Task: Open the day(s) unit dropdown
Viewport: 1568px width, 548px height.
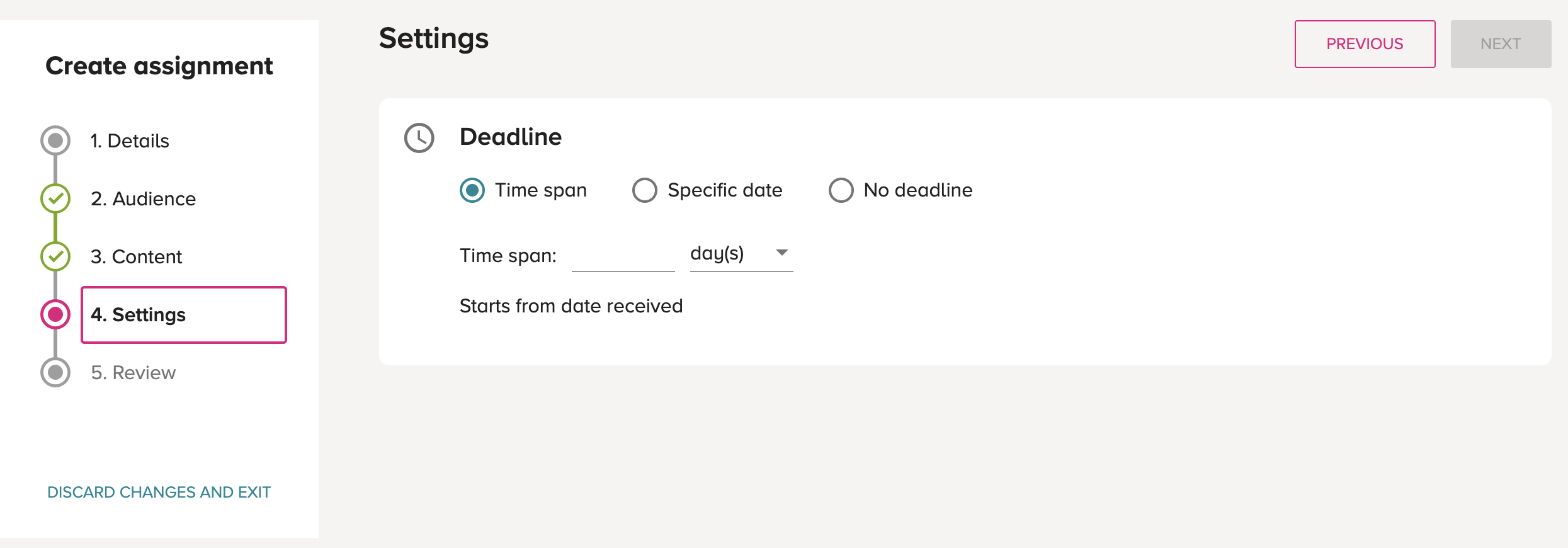Action: 741,254
